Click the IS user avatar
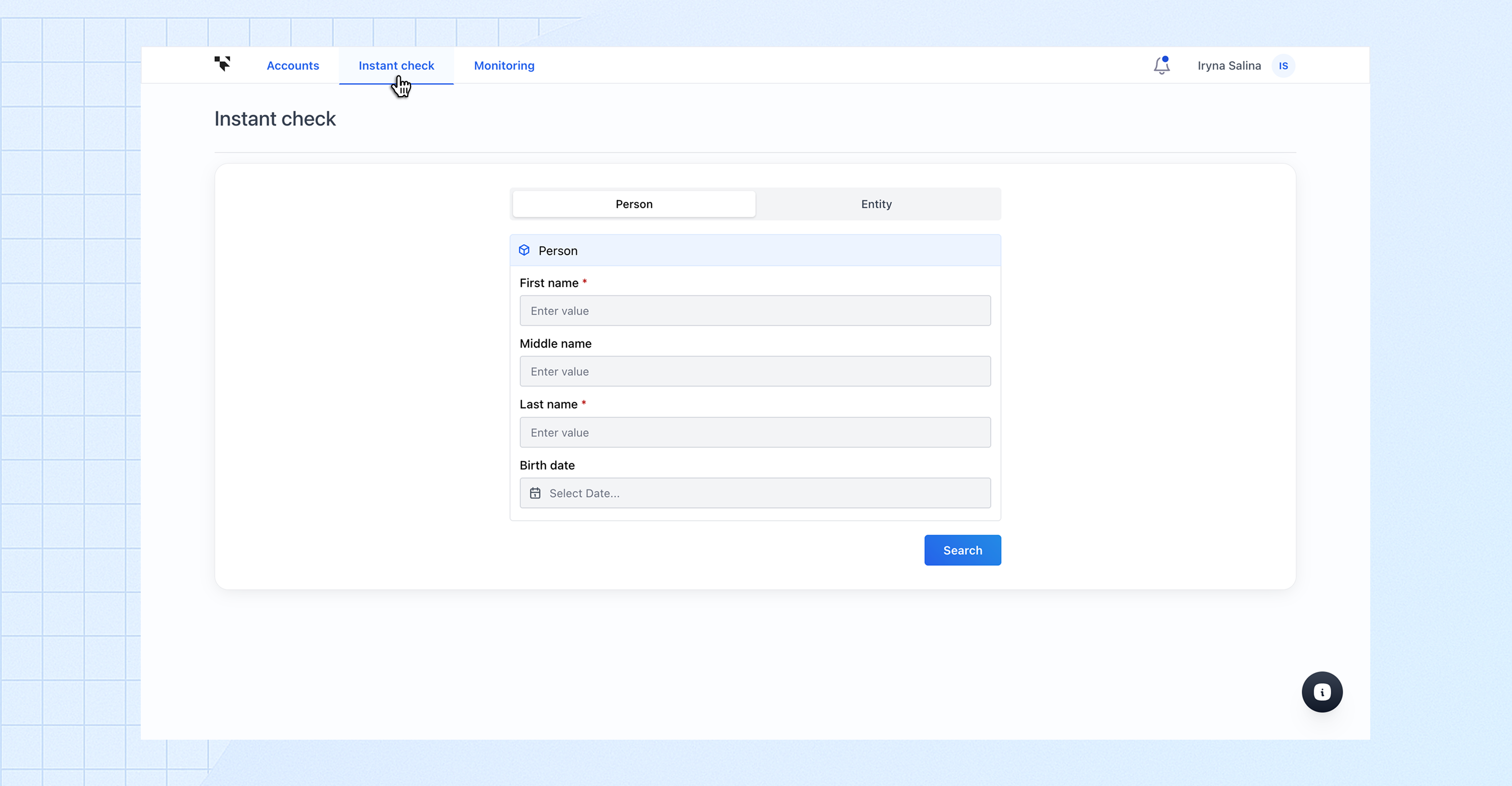1512x786 pixels. click(x=1283, y=66)
